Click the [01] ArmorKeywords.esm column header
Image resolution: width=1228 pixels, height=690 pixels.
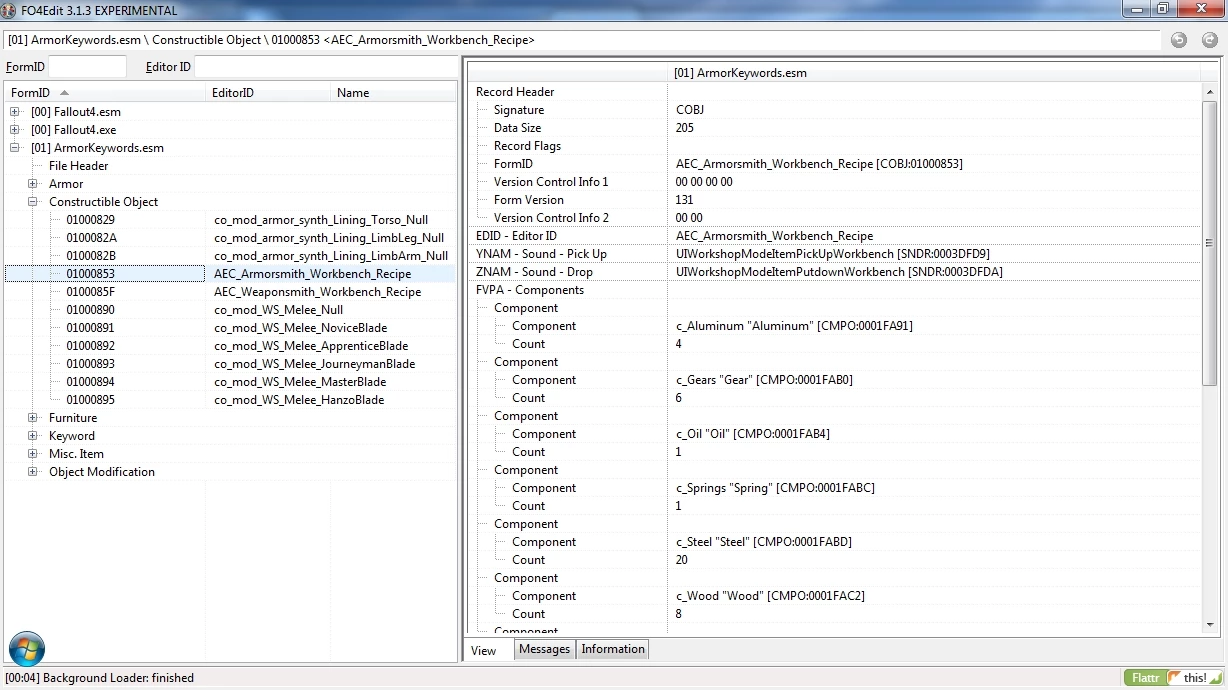[x=934, y=73]
